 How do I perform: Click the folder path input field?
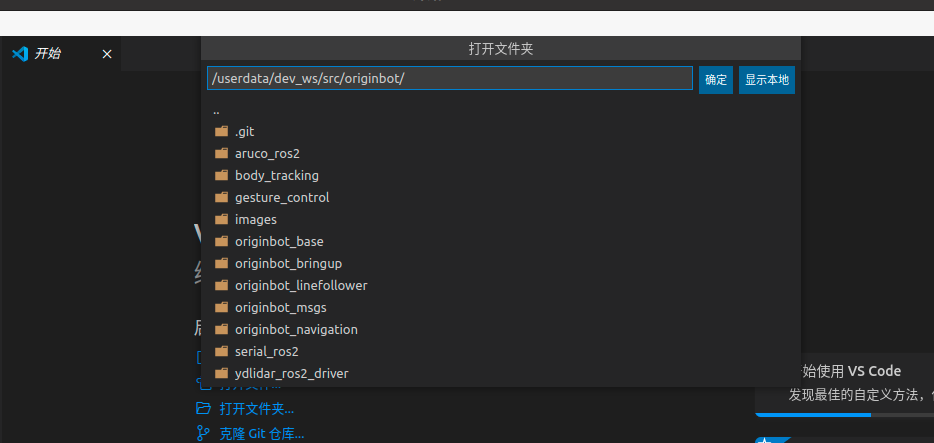coord(449,79)
